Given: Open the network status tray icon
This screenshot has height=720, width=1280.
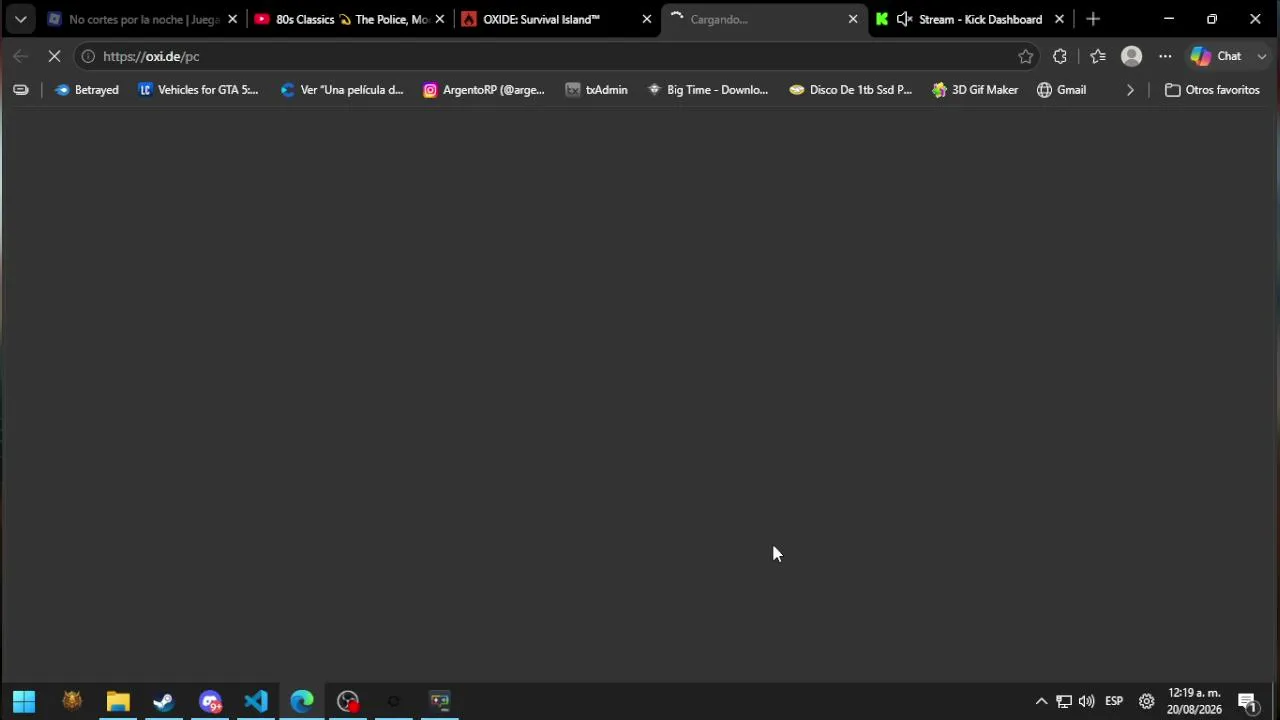Looking at the screenshot, I should pyautogui.click(x=1064, y=701).
